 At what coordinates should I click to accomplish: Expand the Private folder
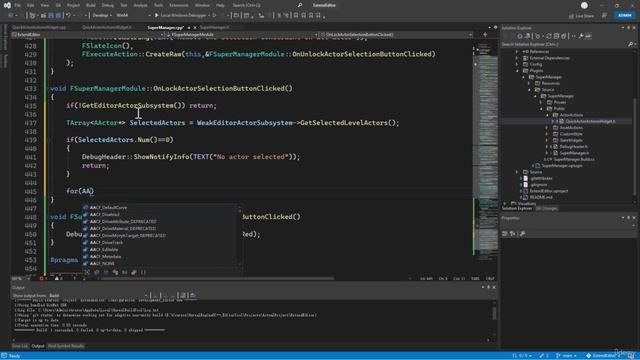click(541, 102)
